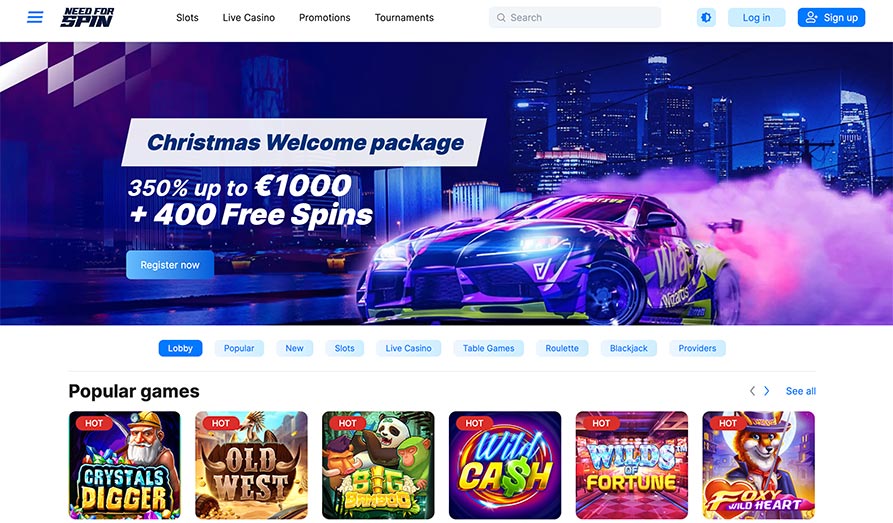893x523 pixels.
Task: Go to Promotions page
Action: point(325,18)
